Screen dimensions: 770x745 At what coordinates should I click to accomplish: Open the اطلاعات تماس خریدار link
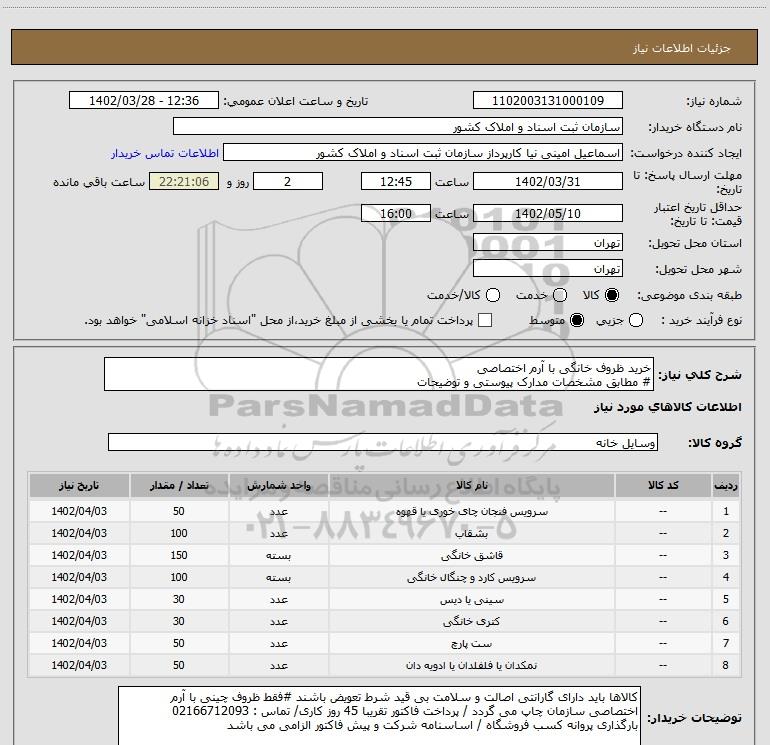point(165,153)
